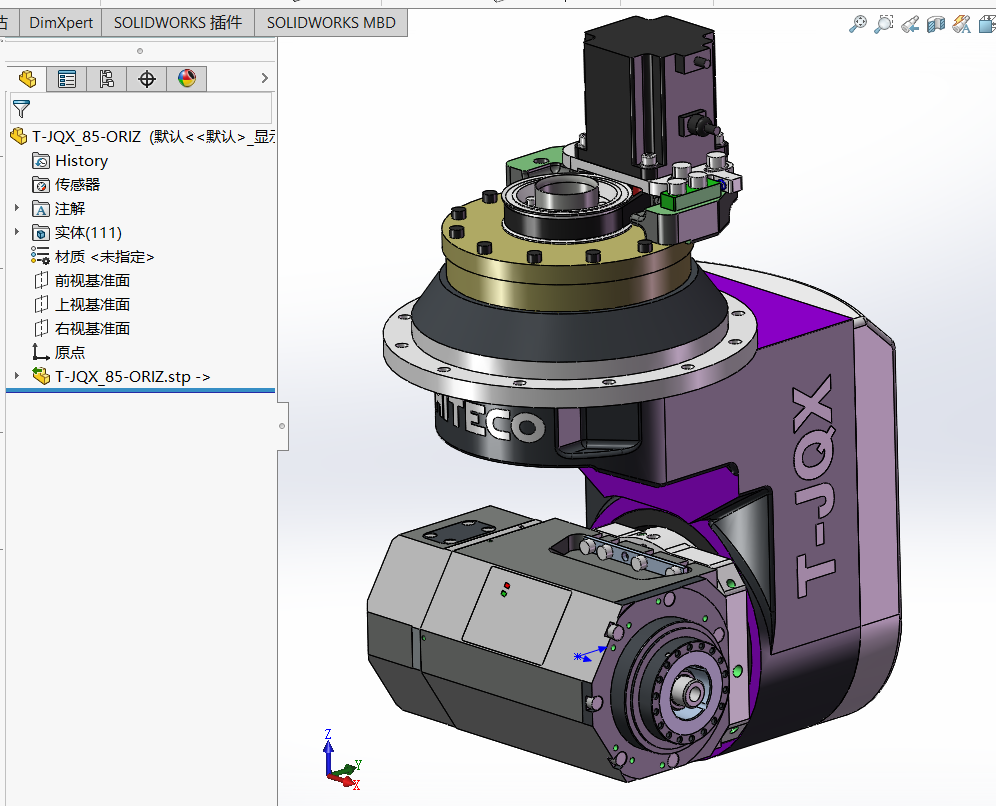
Task: Click the Section View icon
Action: point(936,24)
